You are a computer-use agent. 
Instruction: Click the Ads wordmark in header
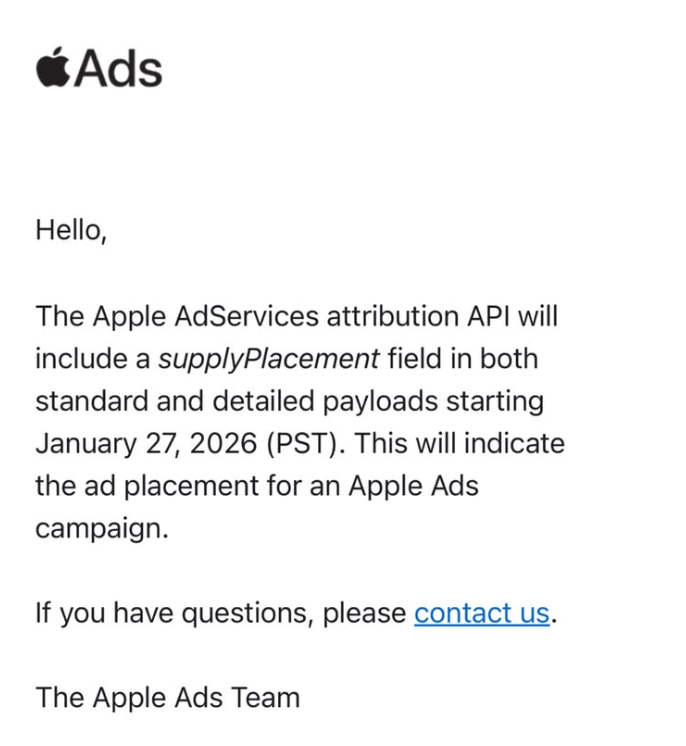point(119,69)
